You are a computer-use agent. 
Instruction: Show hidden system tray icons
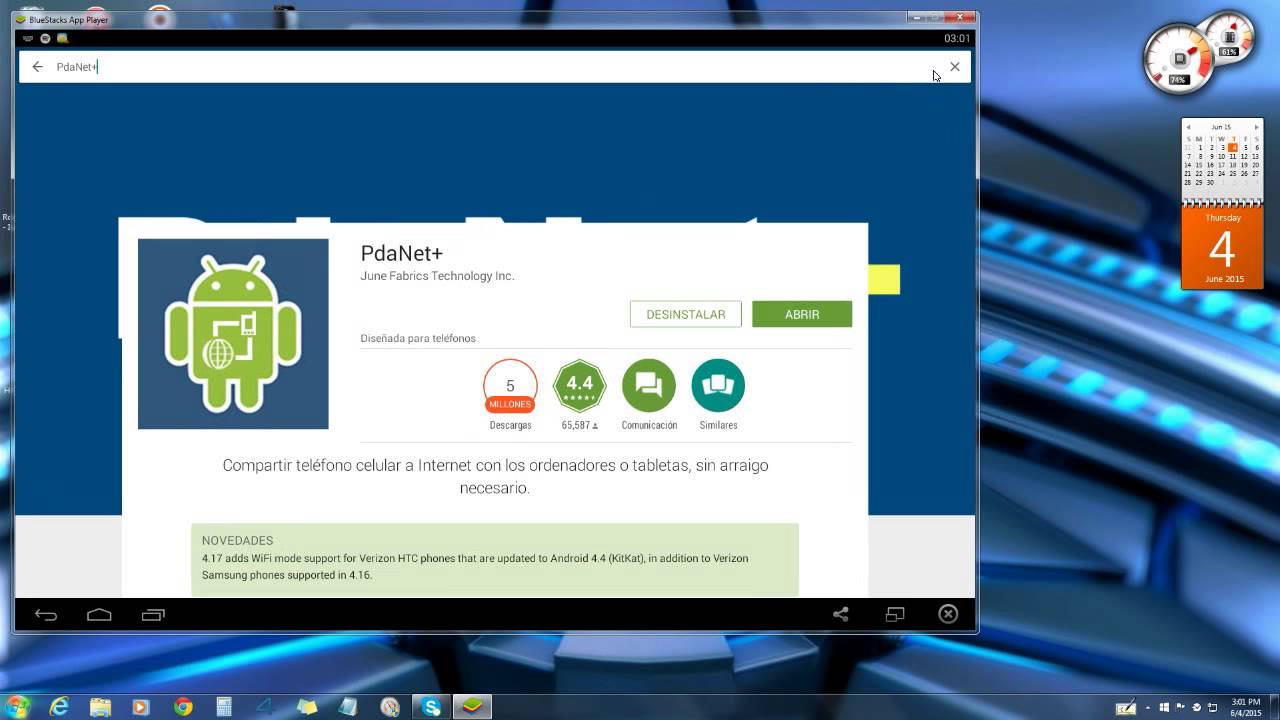point(1149,707)
